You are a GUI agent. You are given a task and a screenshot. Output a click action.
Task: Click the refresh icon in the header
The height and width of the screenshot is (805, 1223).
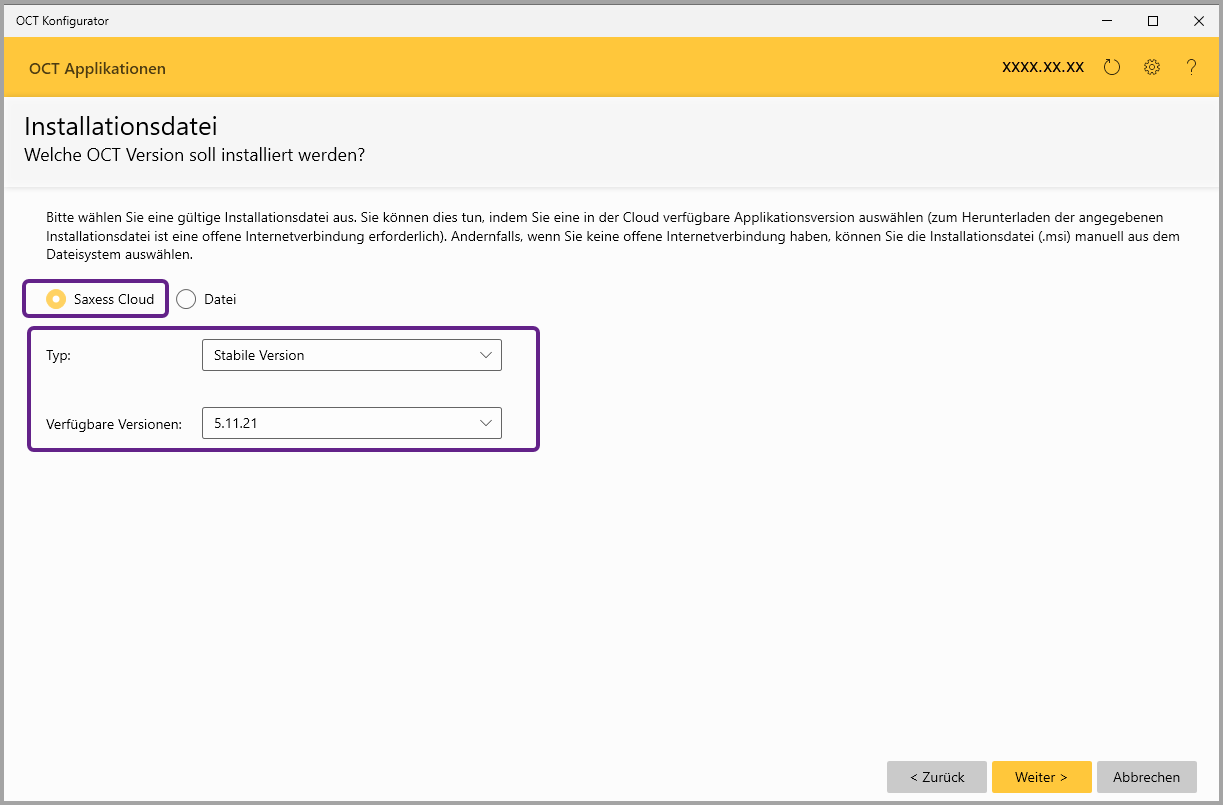click(1112, 68)
